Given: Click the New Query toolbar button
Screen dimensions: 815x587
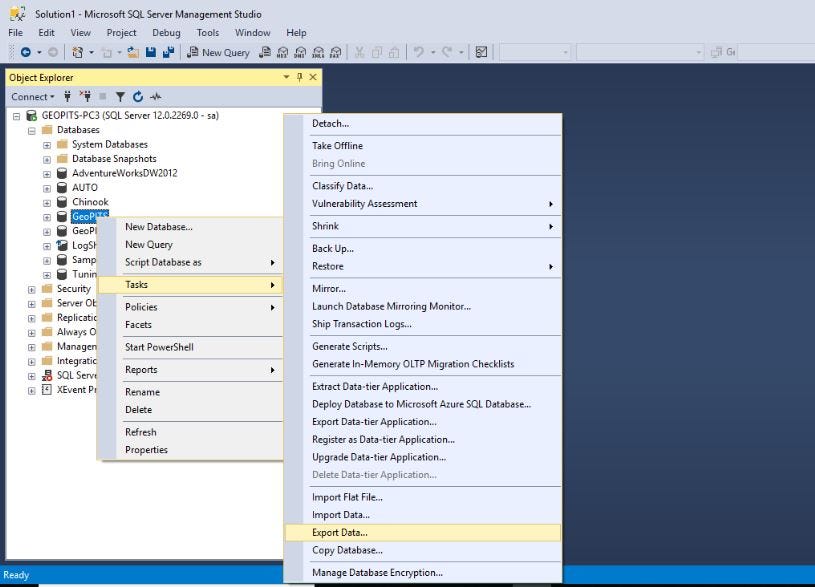Looking at the screenshot, I should click(218, 52).
